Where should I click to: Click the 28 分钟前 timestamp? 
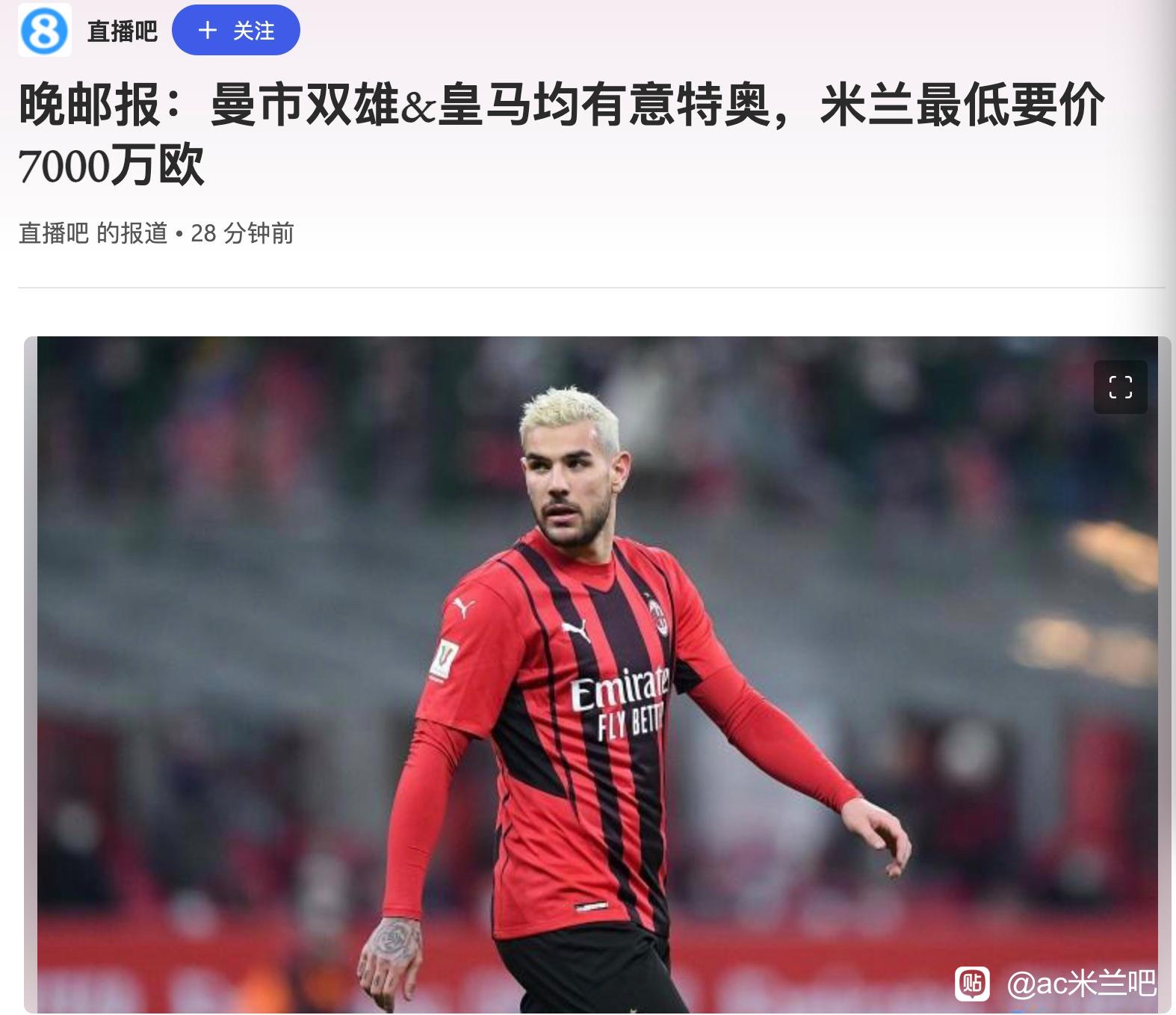242,233
